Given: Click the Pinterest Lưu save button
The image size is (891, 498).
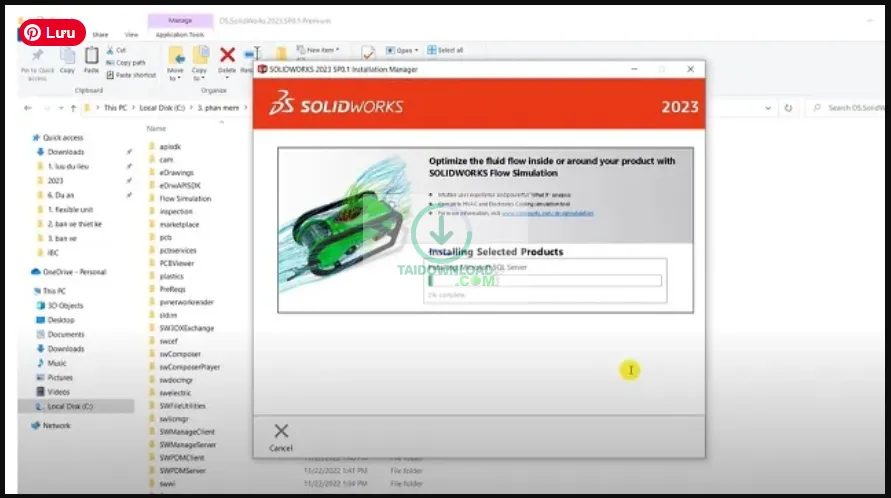Looking at the screenshot, I should pyautogui.click(x=52, y=33).
